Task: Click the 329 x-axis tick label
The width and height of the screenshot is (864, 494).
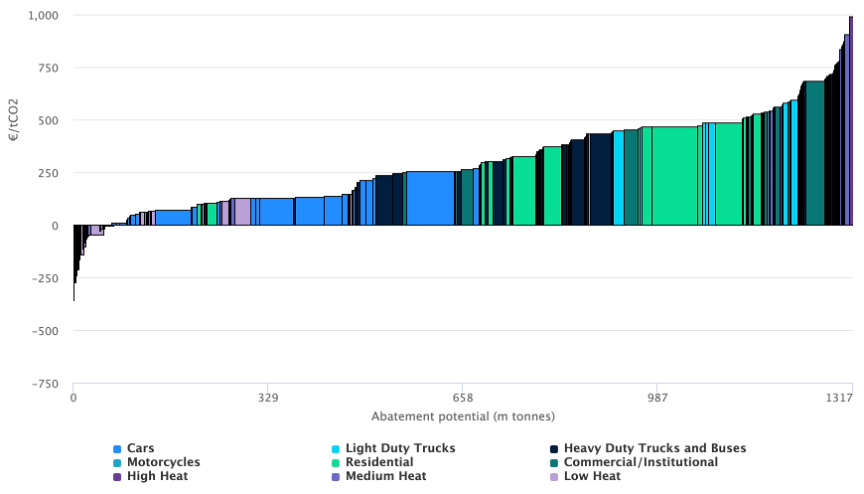Action: [268, 398]
